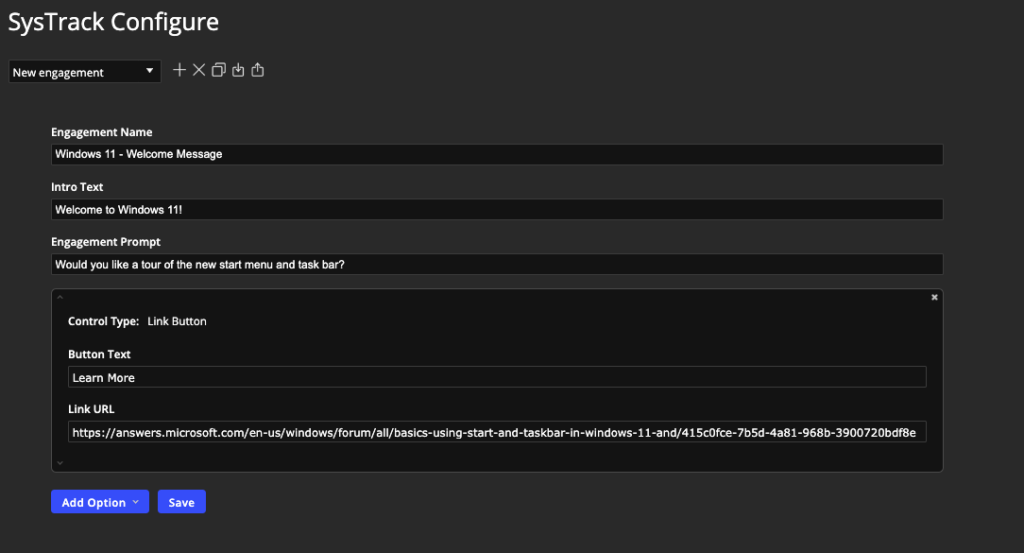Expand the Add Option menu button

(100, 502)
